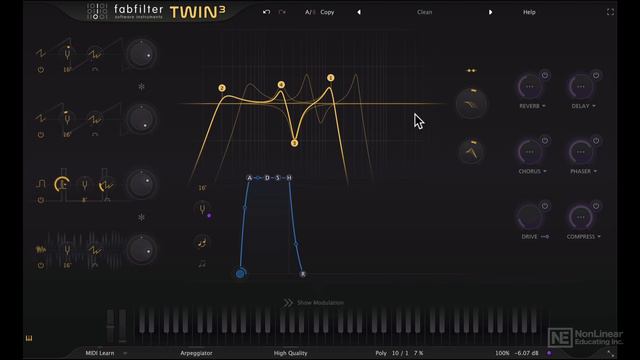640x360 pixels.
Task: Toggle oscillator 3 power button
Action: click(41, 200)
